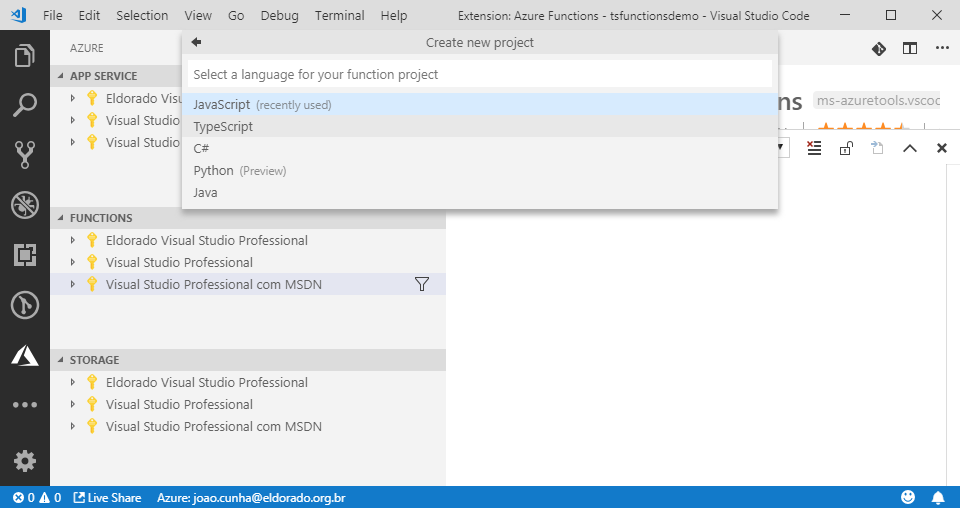Maximize the panel with up chevron
960x508 pixels.
tap(910, 148)
